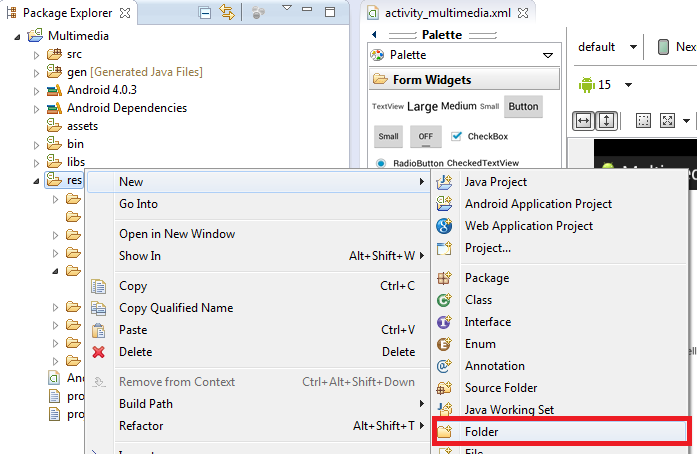Click Collapse All icon in Package Explorer
This screenshot has width=697, height=454.
pyautogui.click(x=205, y=13)
